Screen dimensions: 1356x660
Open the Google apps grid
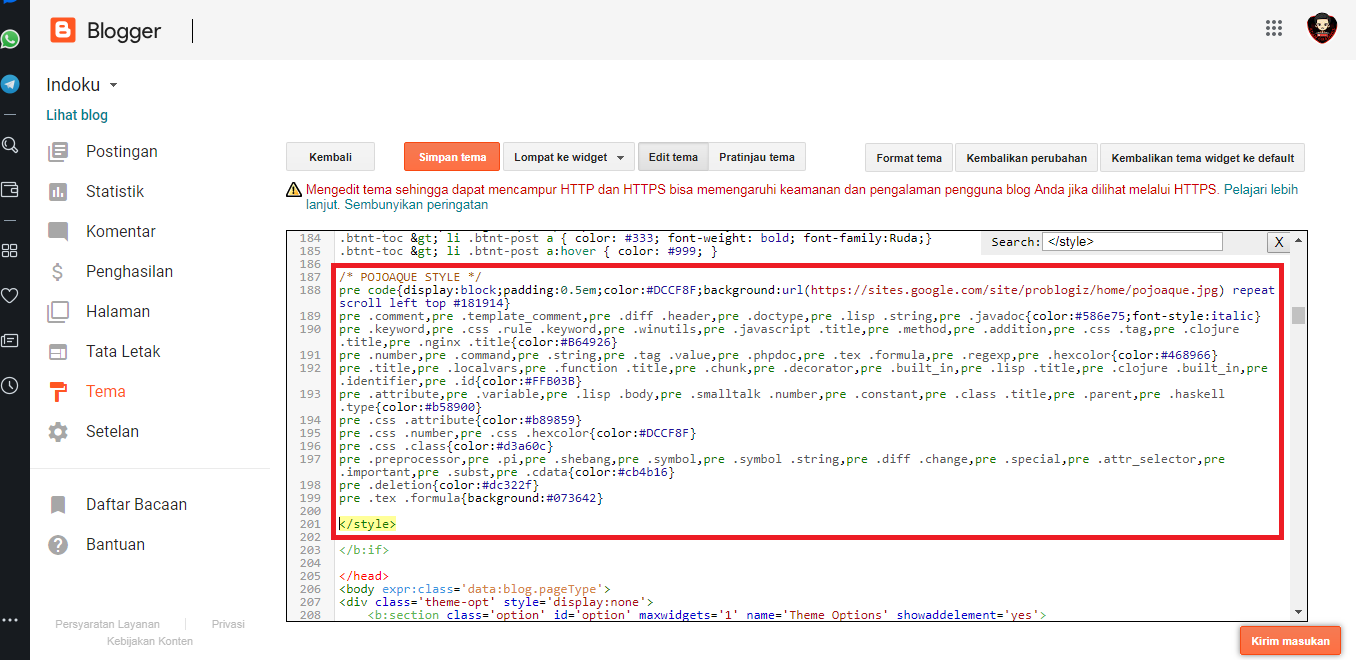1274,28
